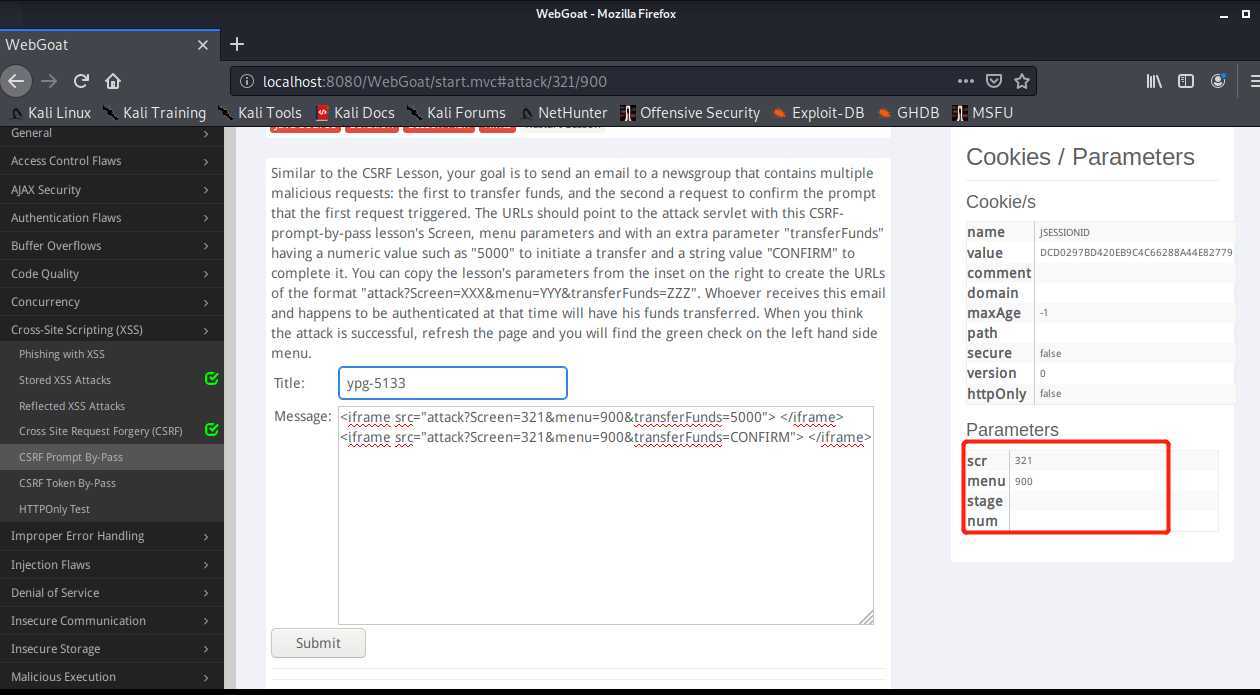1260x695 pixels.
Task: Click inside the Message textarea
Action: click(x=605, y=515)
